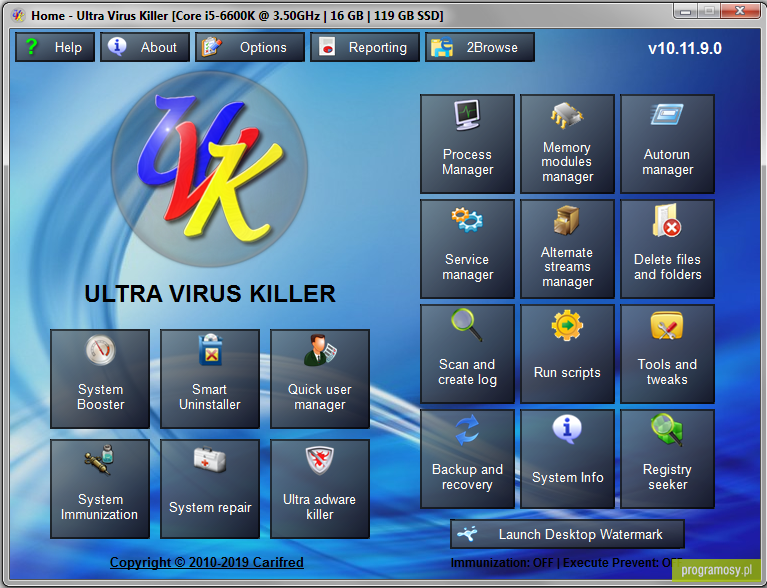767x588 pixels.
Task: Open Copyright 2010-2019 Carifred link
Action: click(206, 562)
